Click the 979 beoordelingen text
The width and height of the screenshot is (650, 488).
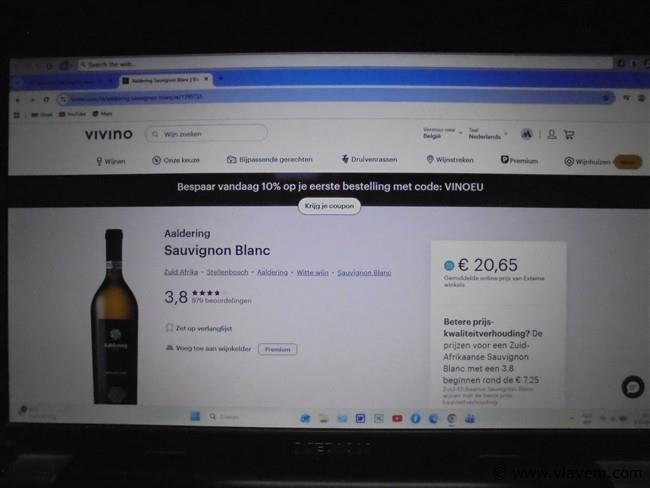click(x=221, y=301)
